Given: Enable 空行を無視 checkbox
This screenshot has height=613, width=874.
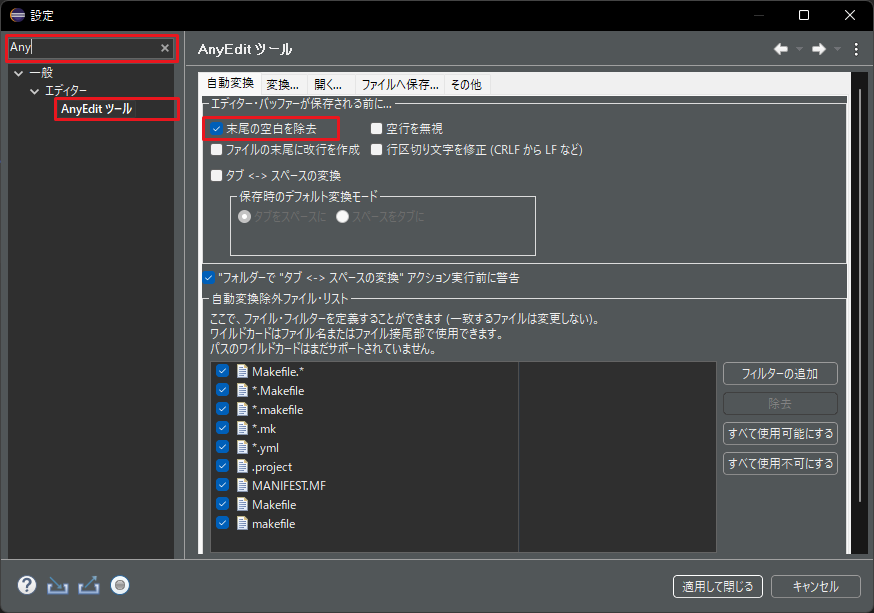Looking at the screenshot, I should point(376,129).
